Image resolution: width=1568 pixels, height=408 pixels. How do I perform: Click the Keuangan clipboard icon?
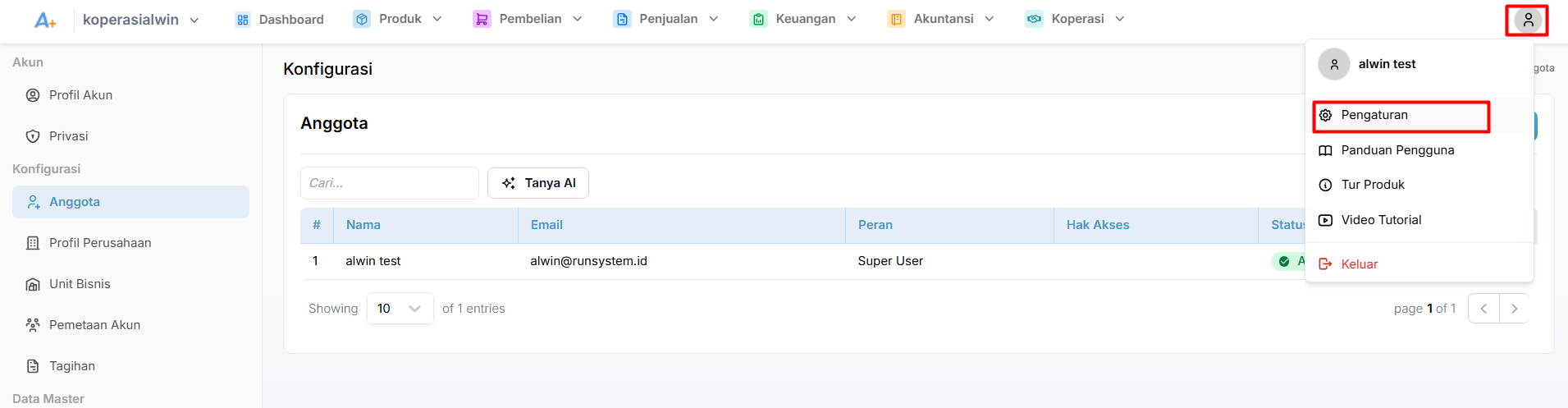(x=758, y=19)
